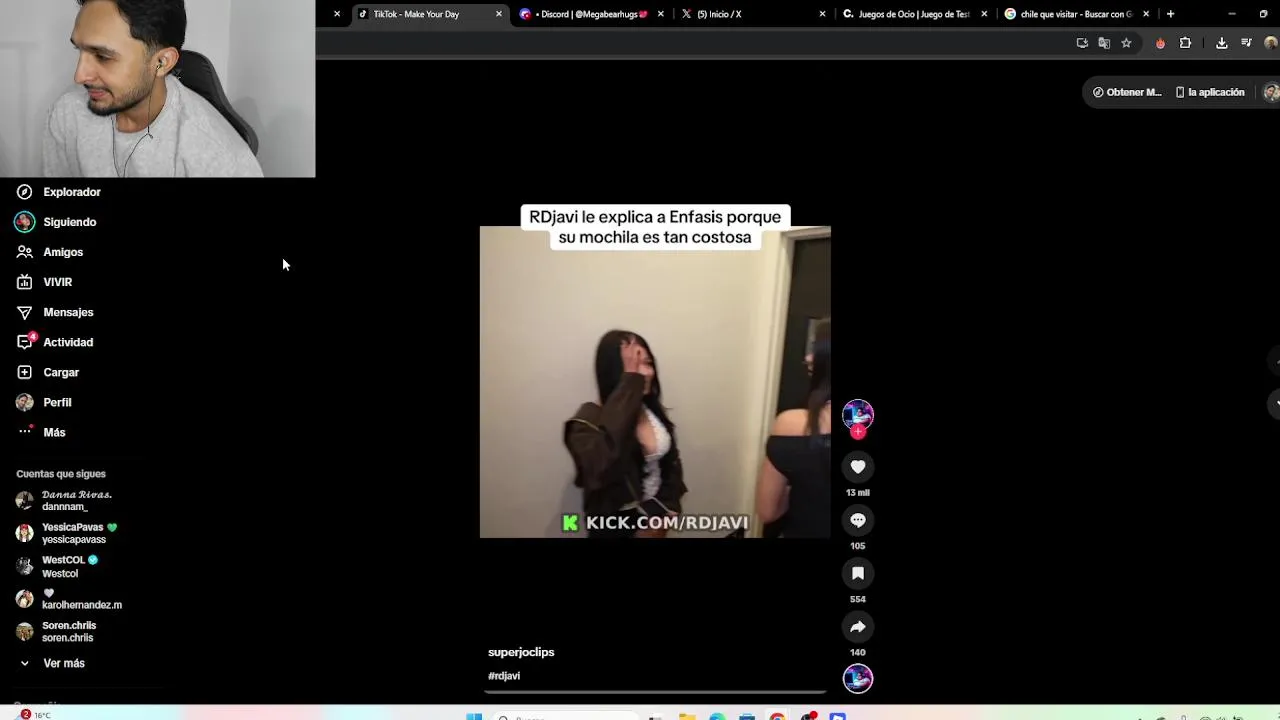This screenshot has height=720, width=1280.
Task: Switch to chile que visitar Google tab
Action: tap(1074, 14)
